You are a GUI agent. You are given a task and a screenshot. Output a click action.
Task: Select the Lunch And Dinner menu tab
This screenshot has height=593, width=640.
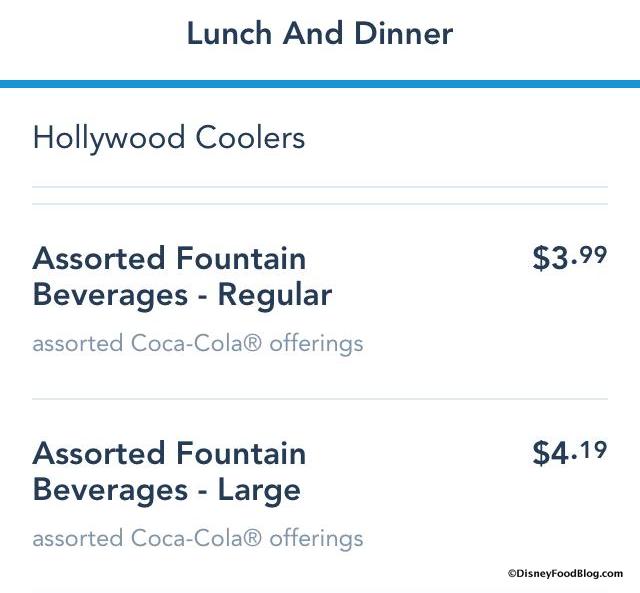319,34
